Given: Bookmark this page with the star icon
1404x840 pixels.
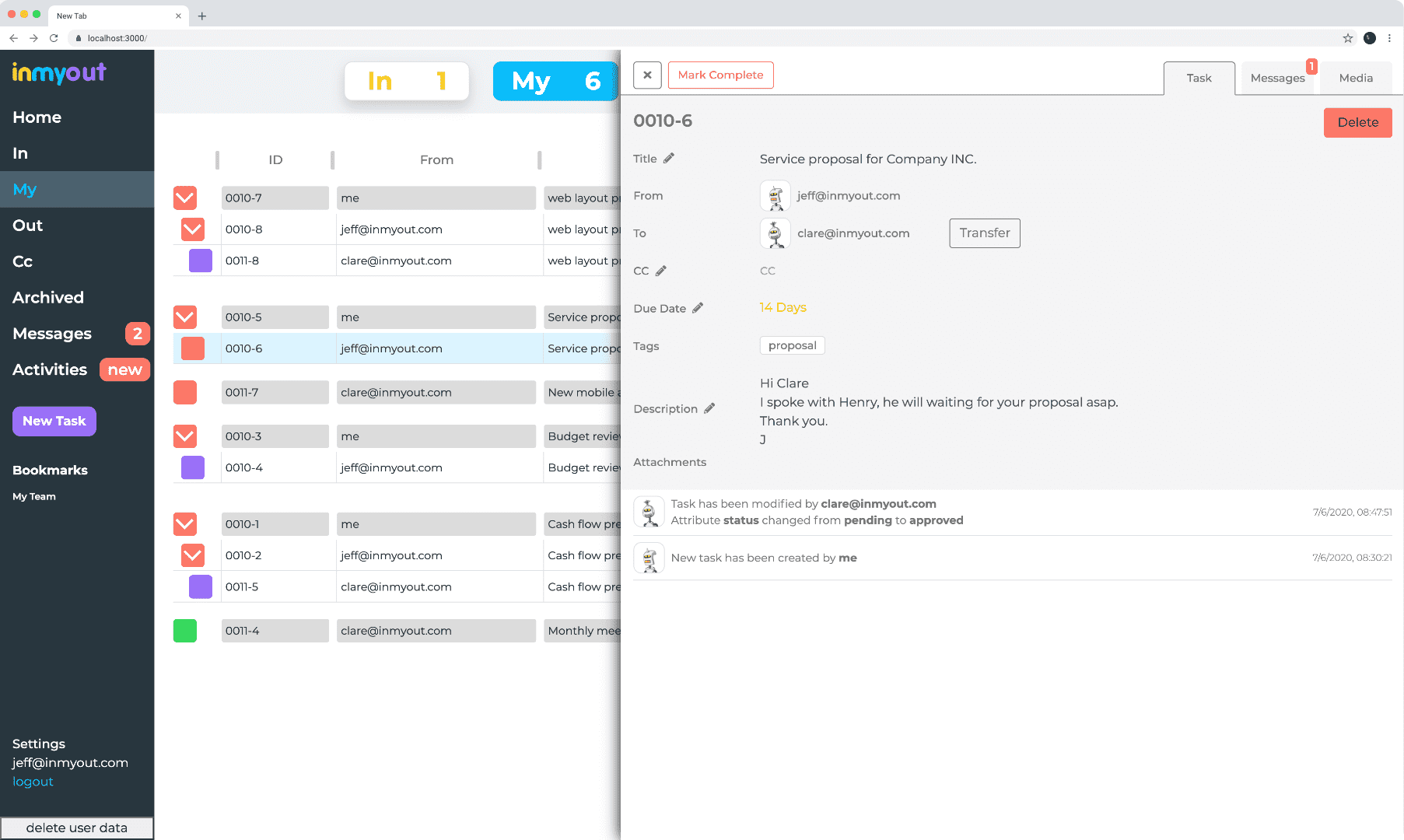Looking at the screenshot, I should point(1348,38).
